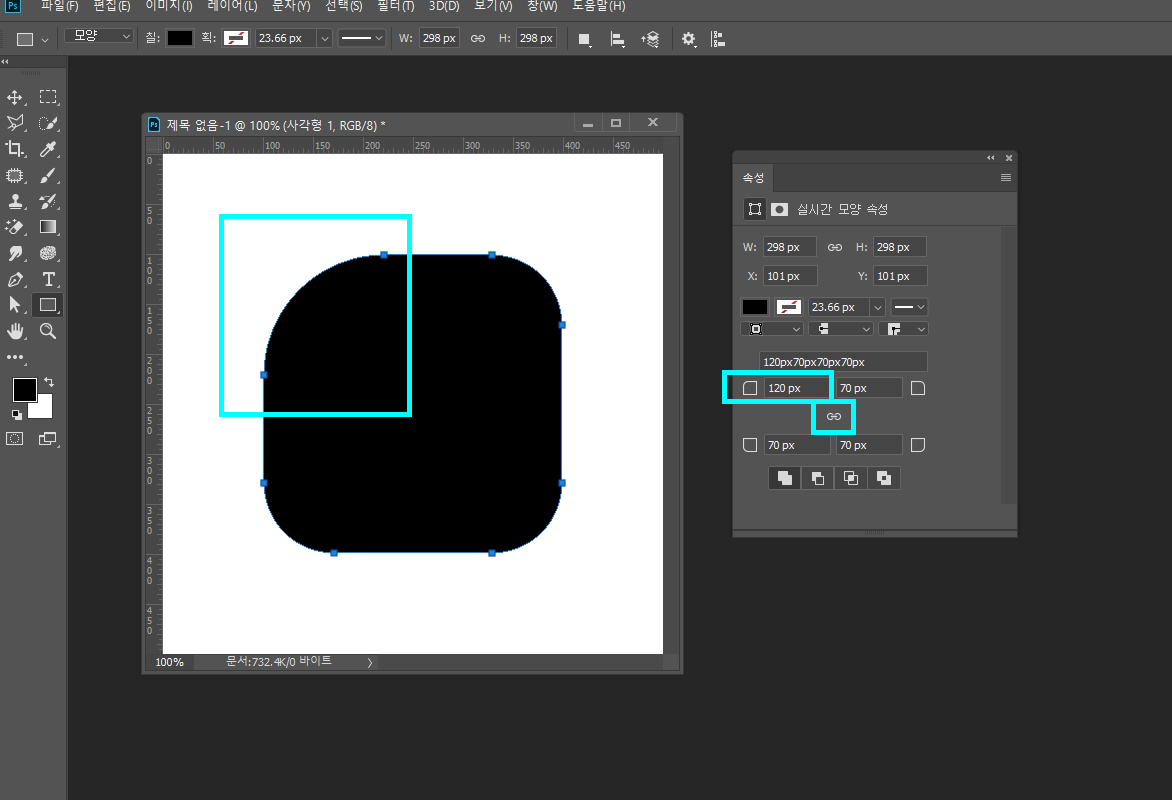Open path operations in options bar

(585, 39)
